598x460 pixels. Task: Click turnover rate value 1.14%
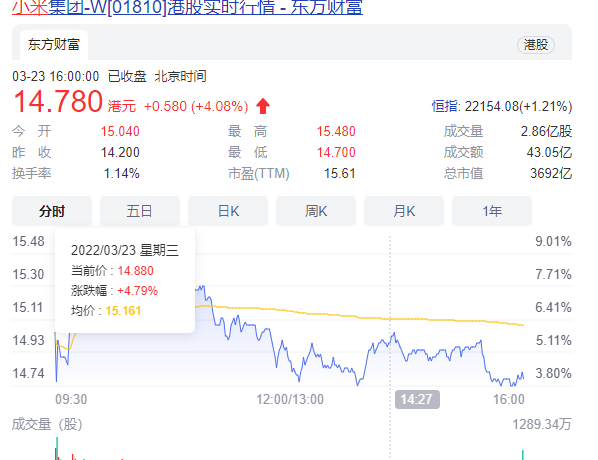(122, 174)
